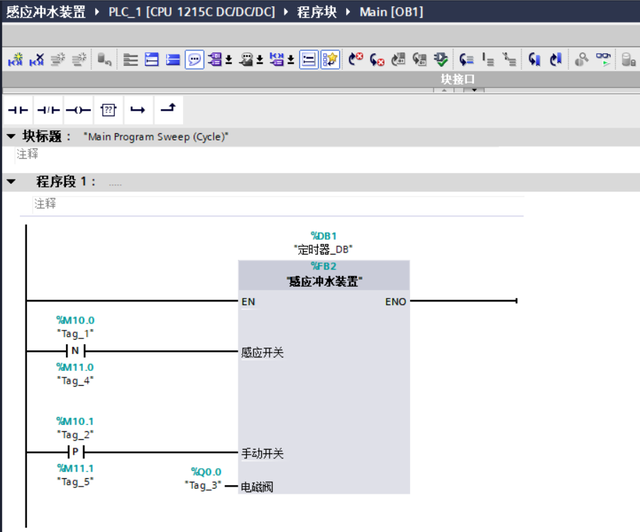Expand block interface with up arrow handle
Image resolution: width=640 pixels, height=532 pixels.
point(444,90)
